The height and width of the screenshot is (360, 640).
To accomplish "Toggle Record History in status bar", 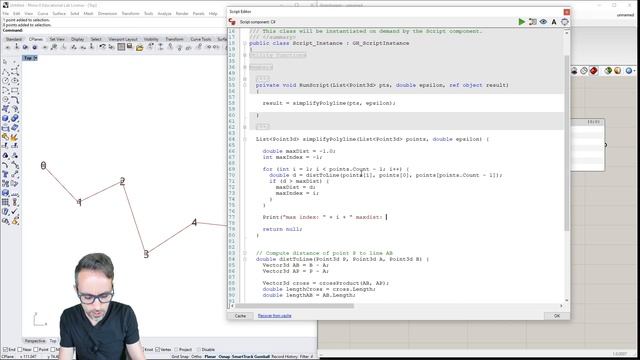I will pos(284,356).
